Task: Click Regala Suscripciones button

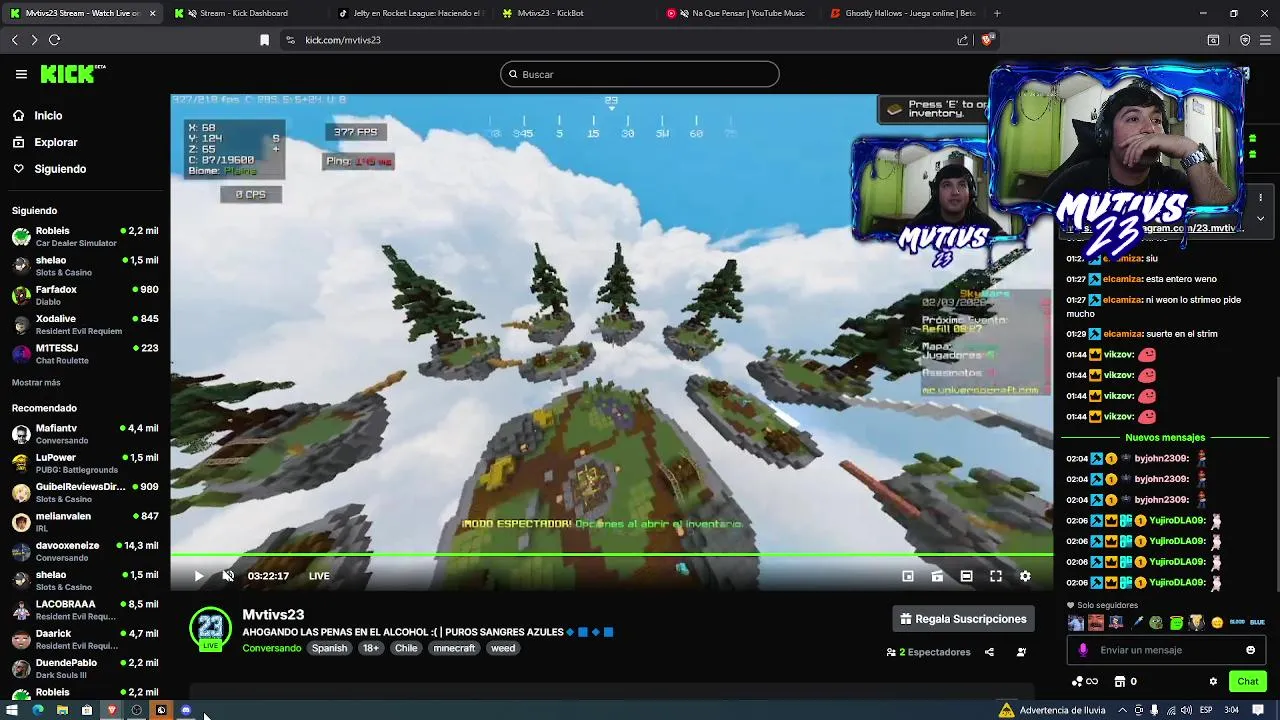Action: tap(963, 619)
